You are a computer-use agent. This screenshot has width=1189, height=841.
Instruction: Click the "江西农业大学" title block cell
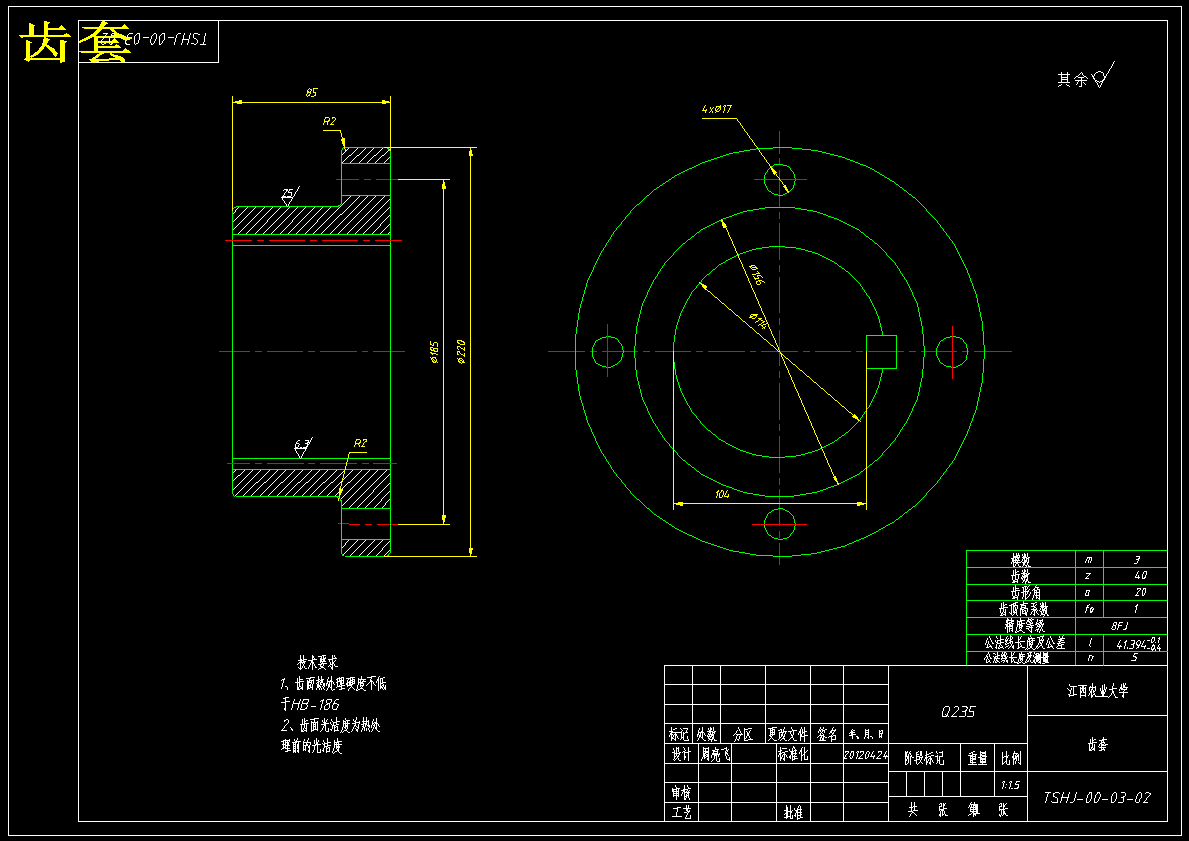coord(1097,691)
